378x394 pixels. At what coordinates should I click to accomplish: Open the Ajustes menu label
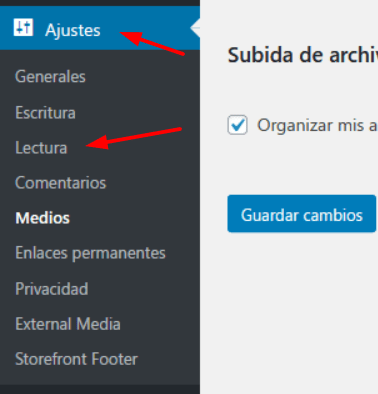(73, 31)
